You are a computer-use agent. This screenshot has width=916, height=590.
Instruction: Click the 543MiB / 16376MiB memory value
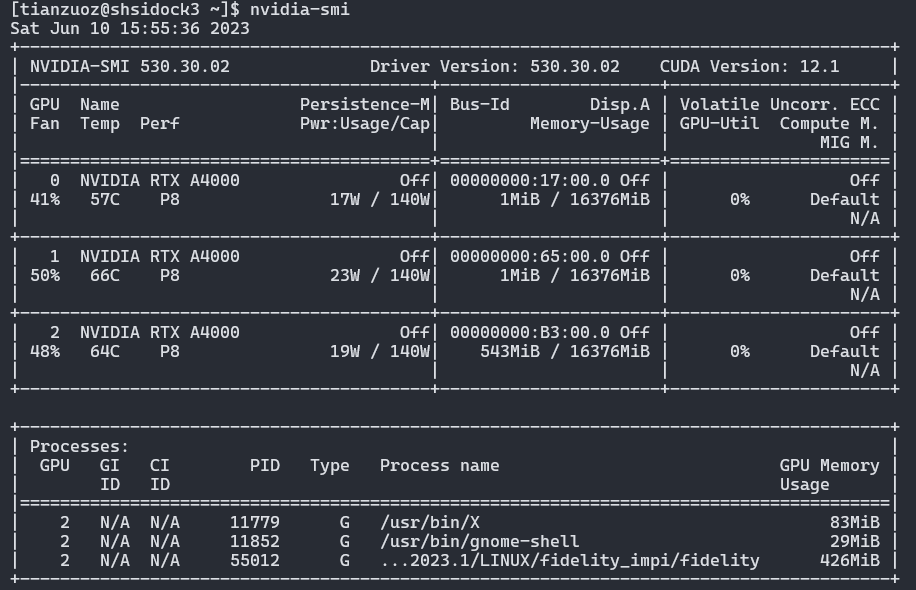click(x=565, y=352)
